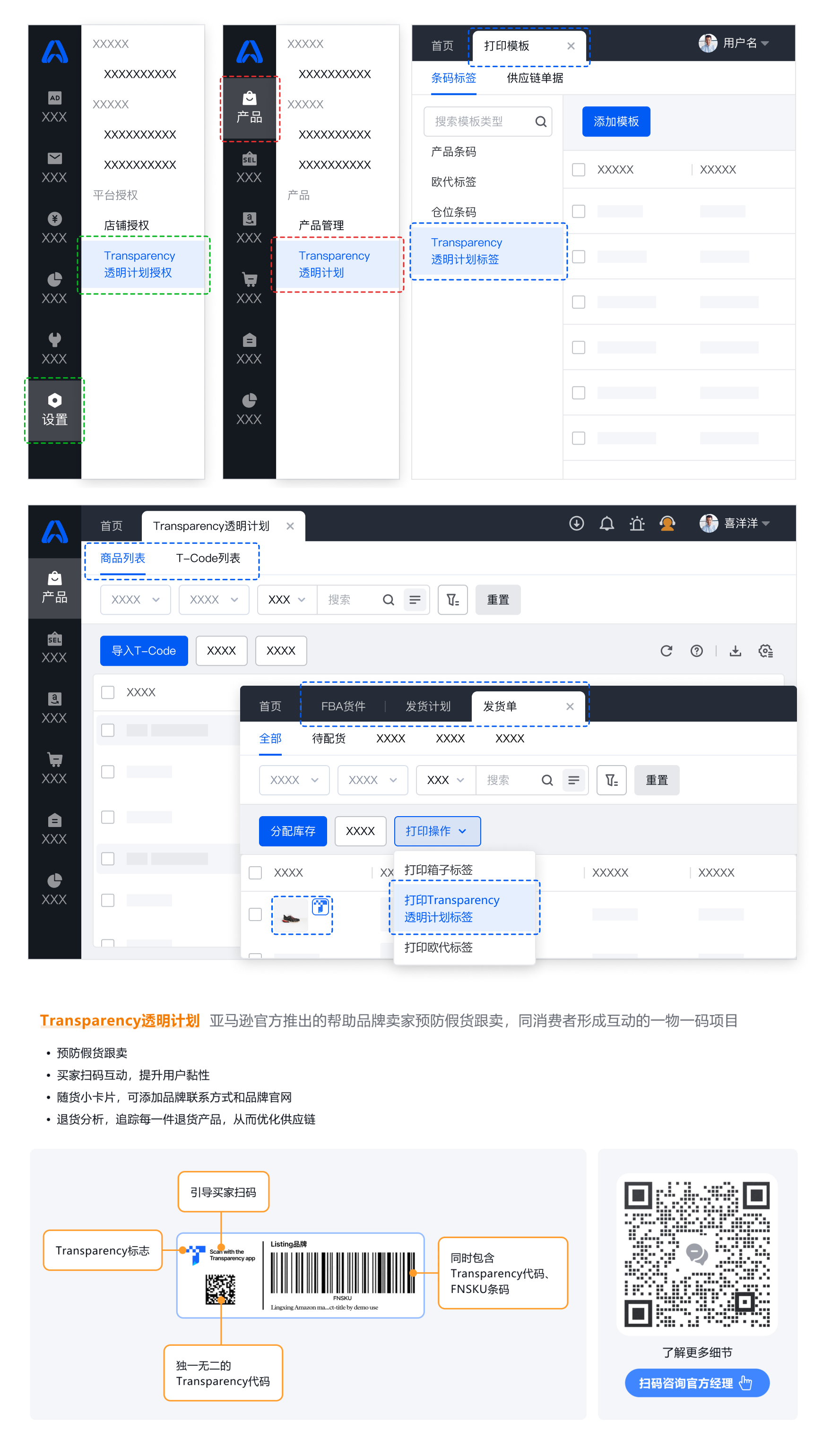
Task: Click the list lines icon in 发货单 search box
Action: point(573,780)
